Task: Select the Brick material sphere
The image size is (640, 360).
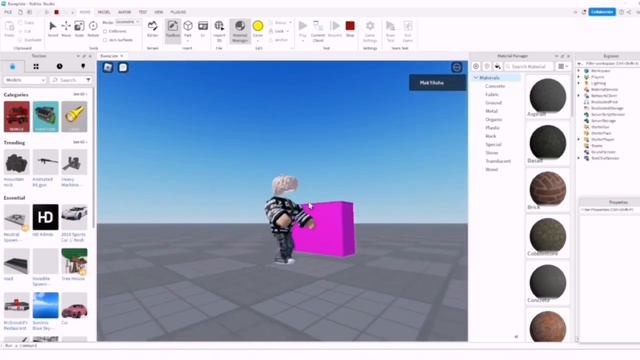Action: 547,189
